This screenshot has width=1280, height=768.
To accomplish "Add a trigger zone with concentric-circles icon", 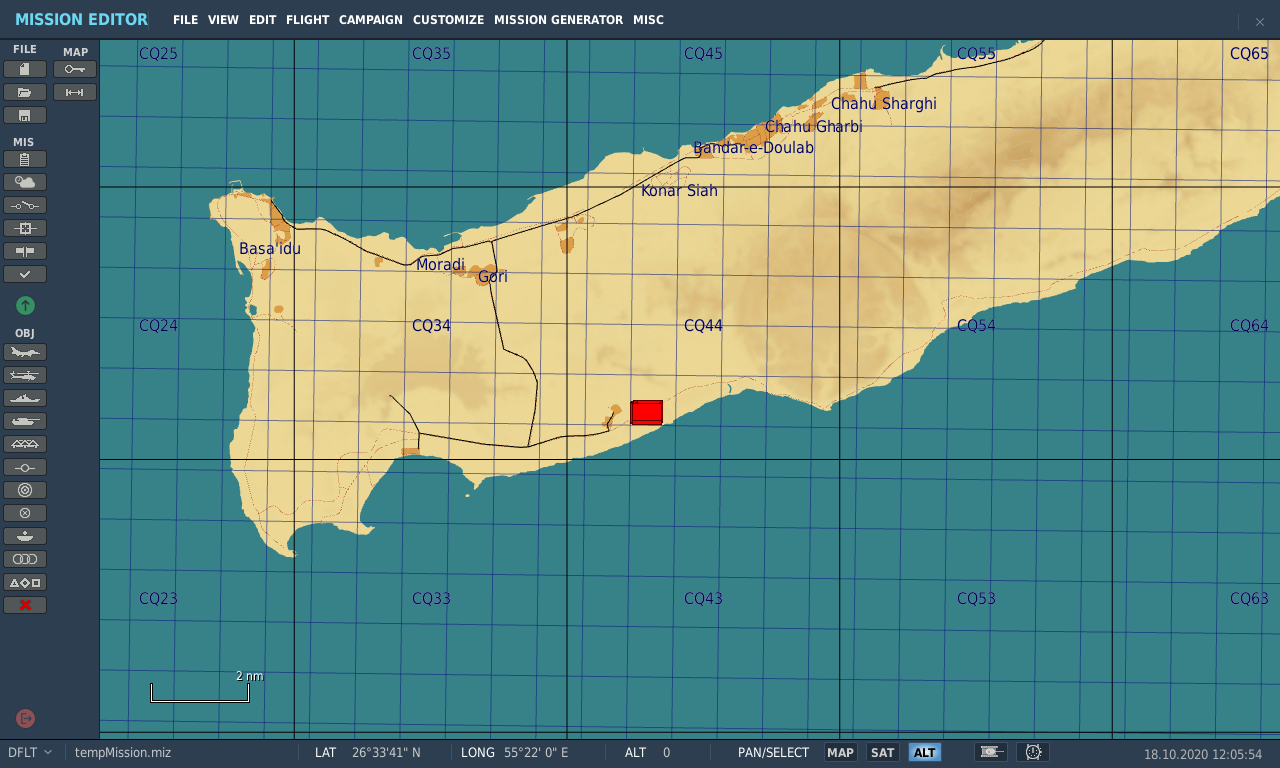I will pyautogui.click(x=25, y=490).
